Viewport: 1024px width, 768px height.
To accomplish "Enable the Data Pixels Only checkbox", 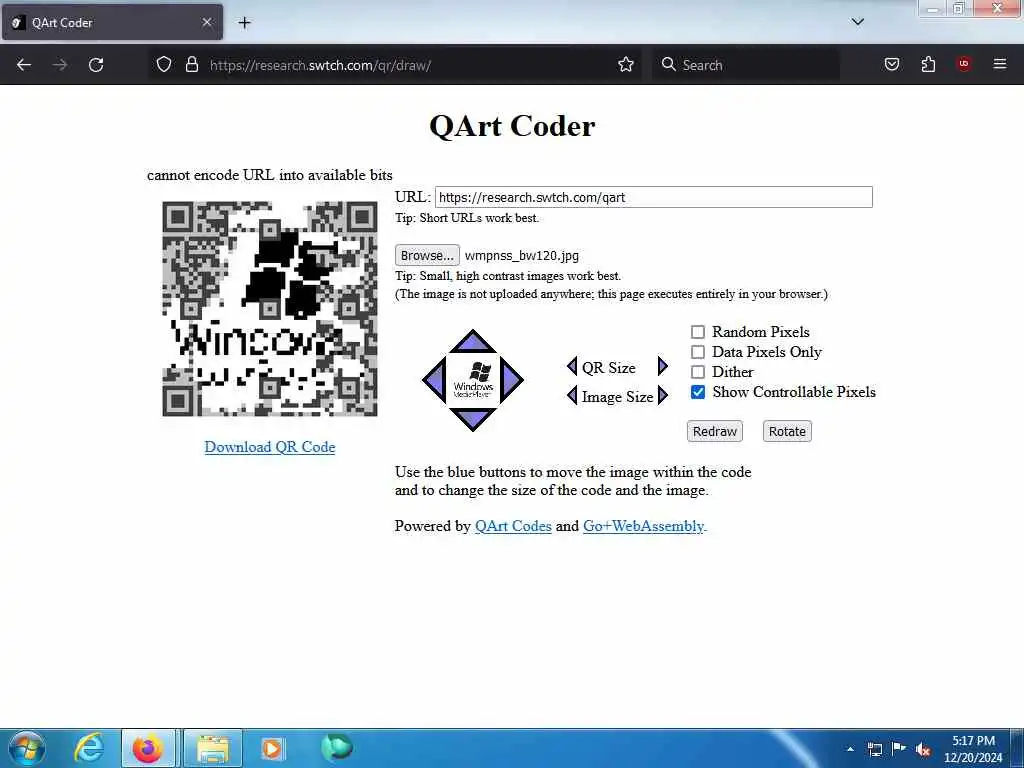I will click(x=698, y=352).
